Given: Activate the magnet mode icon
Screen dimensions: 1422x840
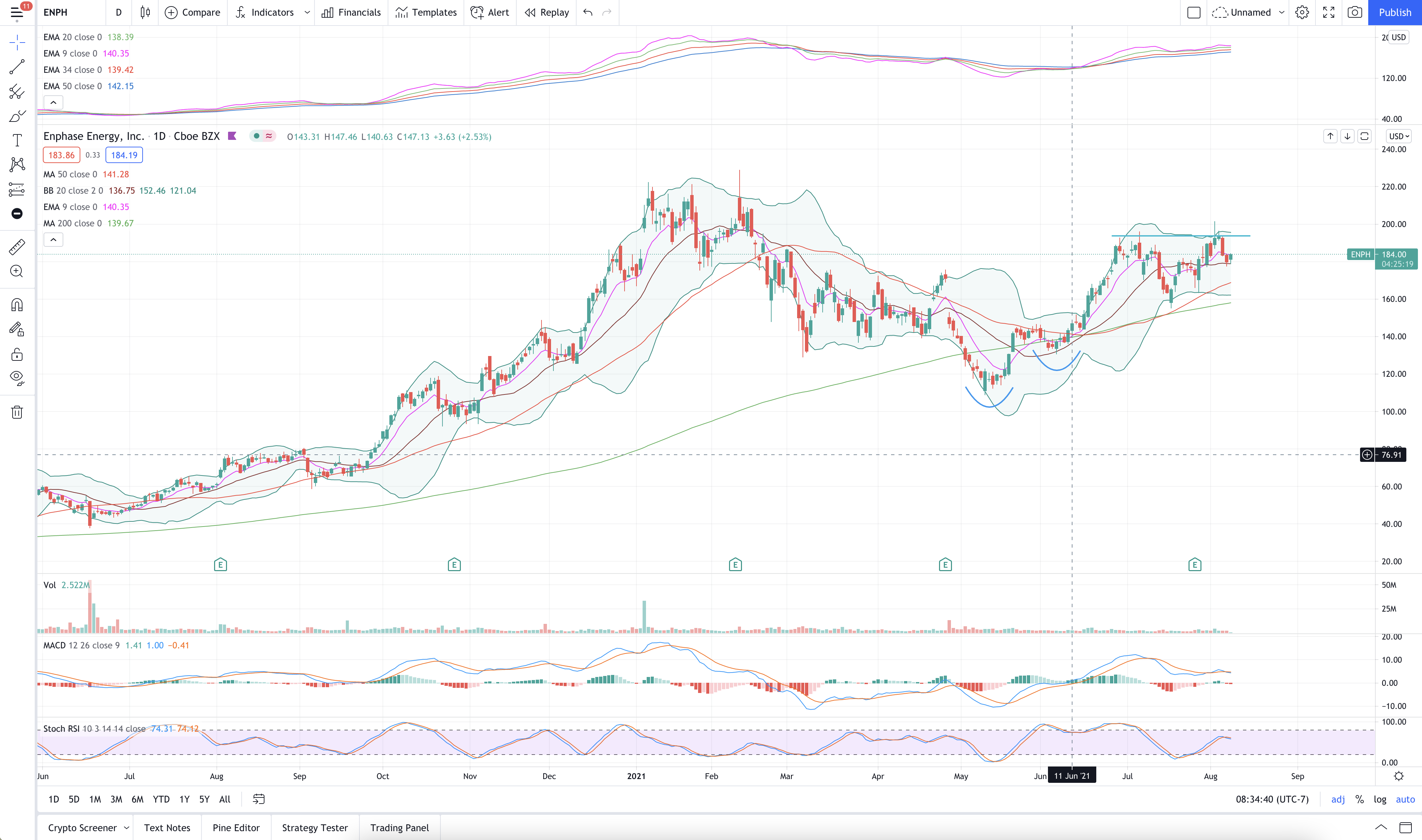Looking at the screenshot, I should [17, 305].
